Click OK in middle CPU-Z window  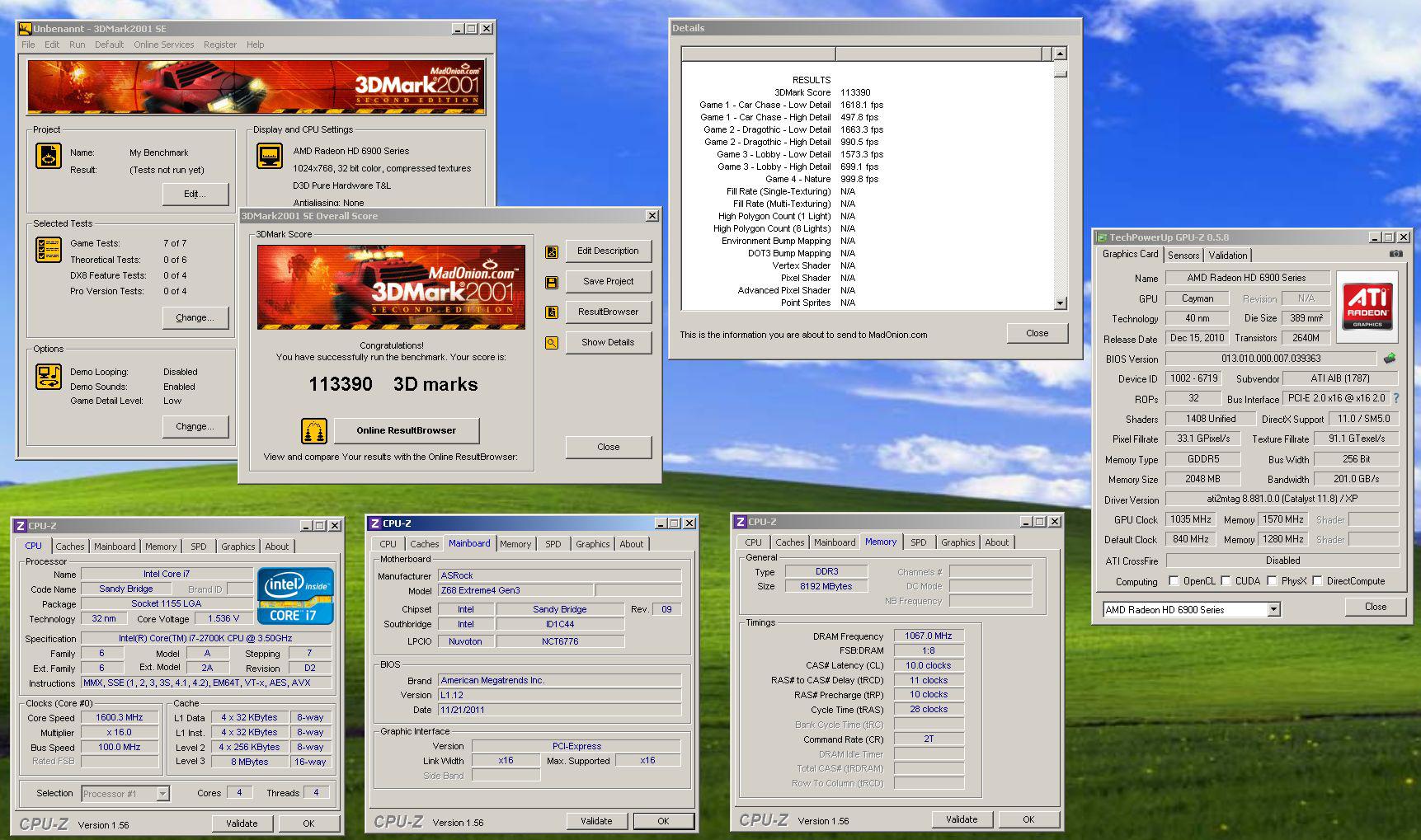coord(663,821)
